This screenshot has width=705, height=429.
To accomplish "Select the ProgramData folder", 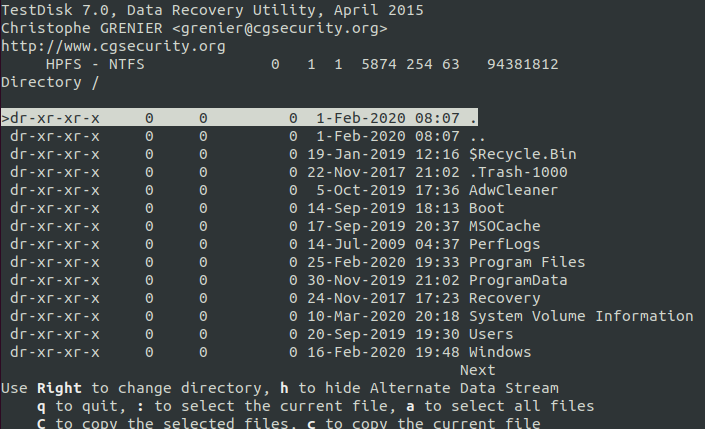I will (517, 280).
